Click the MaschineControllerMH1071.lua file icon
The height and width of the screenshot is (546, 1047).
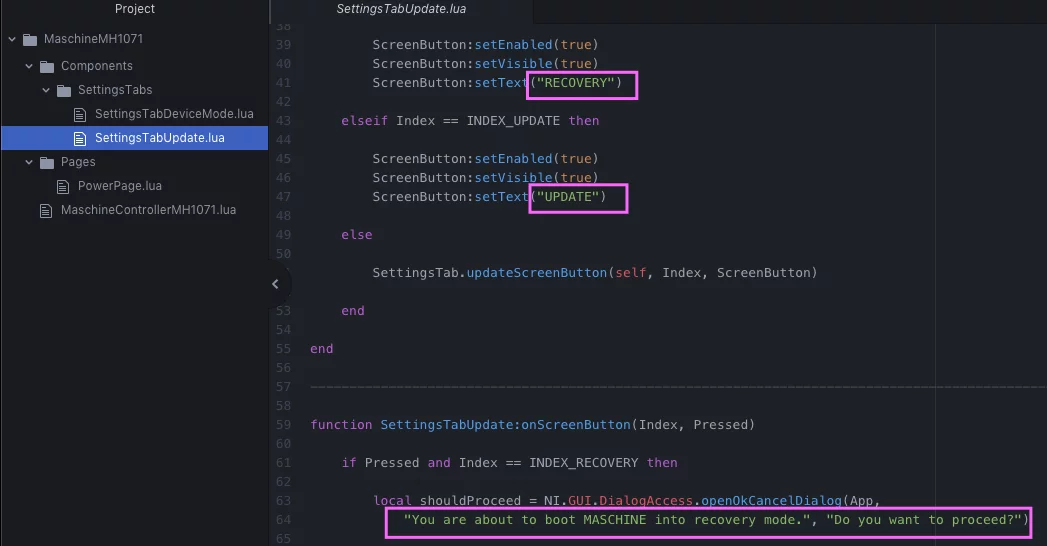46,211
